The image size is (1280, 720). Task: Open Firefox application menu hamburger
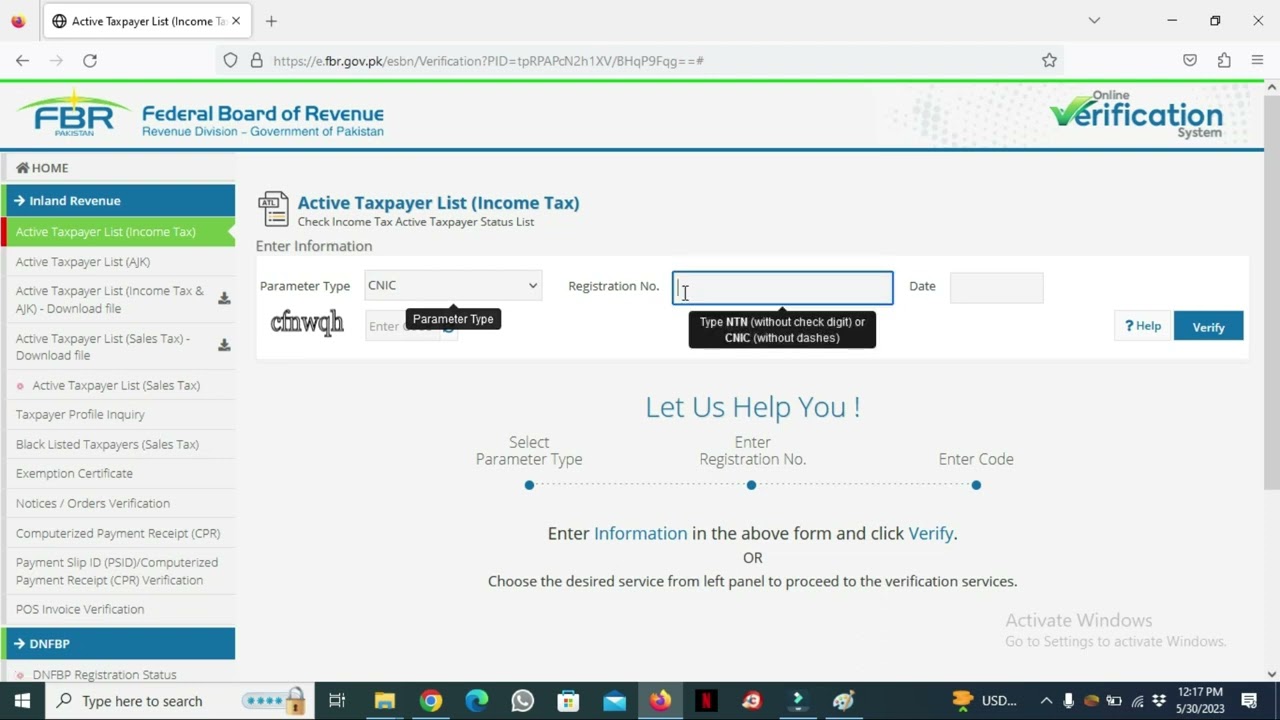tap(1258, 61)
